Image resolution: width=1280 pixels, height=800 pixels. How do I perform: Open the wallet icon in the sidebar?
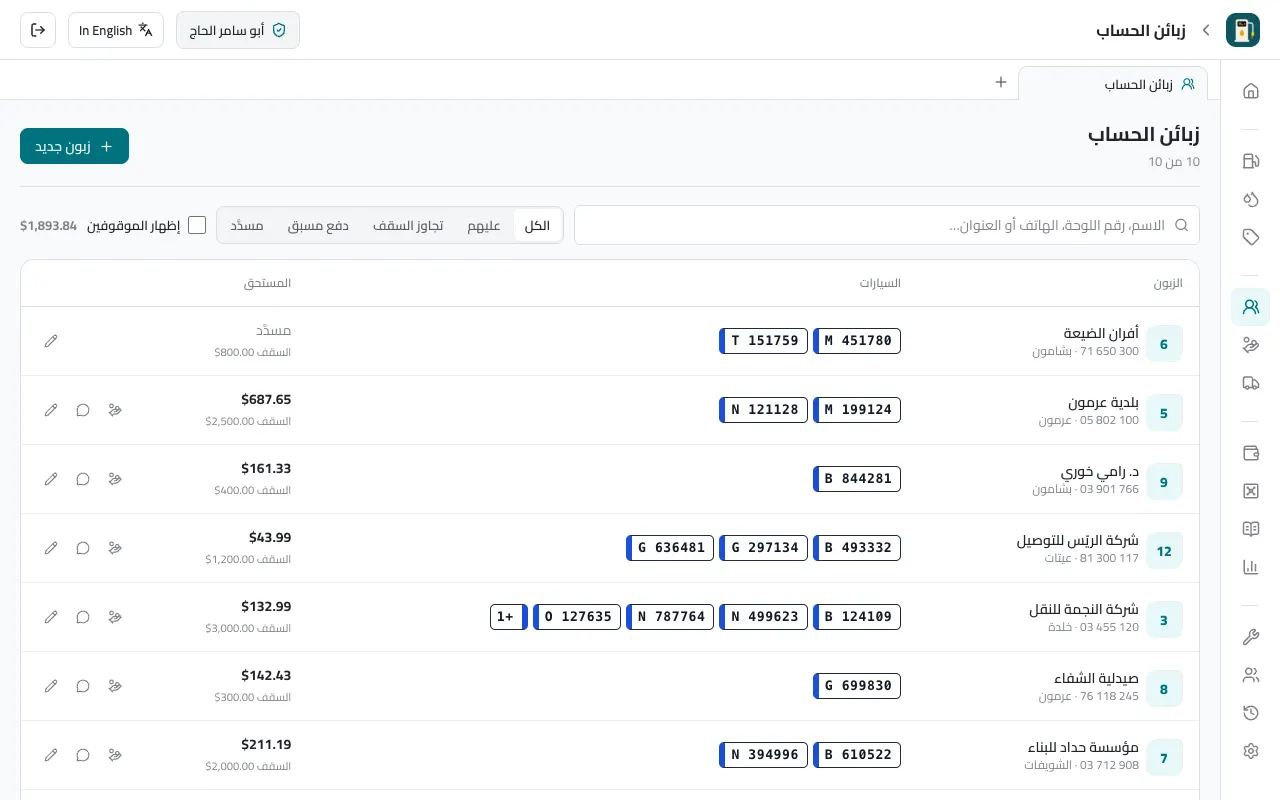[x=1250, y=453]
